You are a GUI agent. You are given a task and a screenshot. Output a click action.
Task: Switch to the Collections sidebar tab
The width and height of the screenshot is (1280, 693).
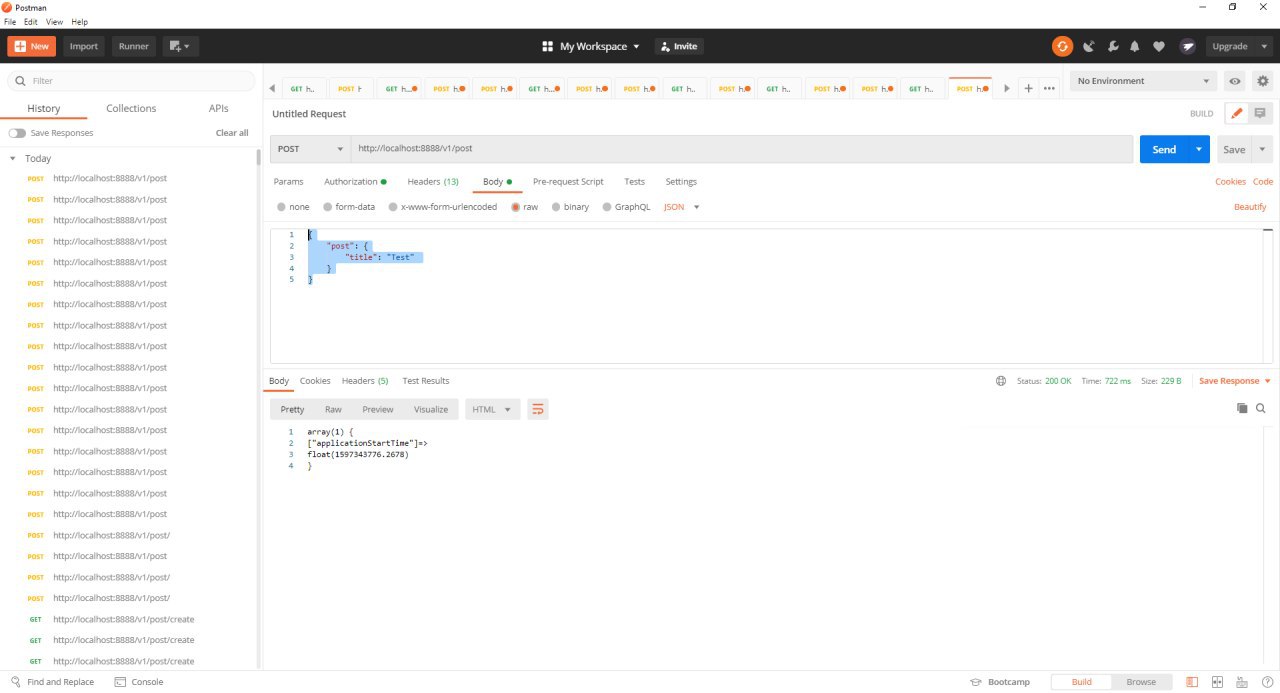[x=131, y=108]
